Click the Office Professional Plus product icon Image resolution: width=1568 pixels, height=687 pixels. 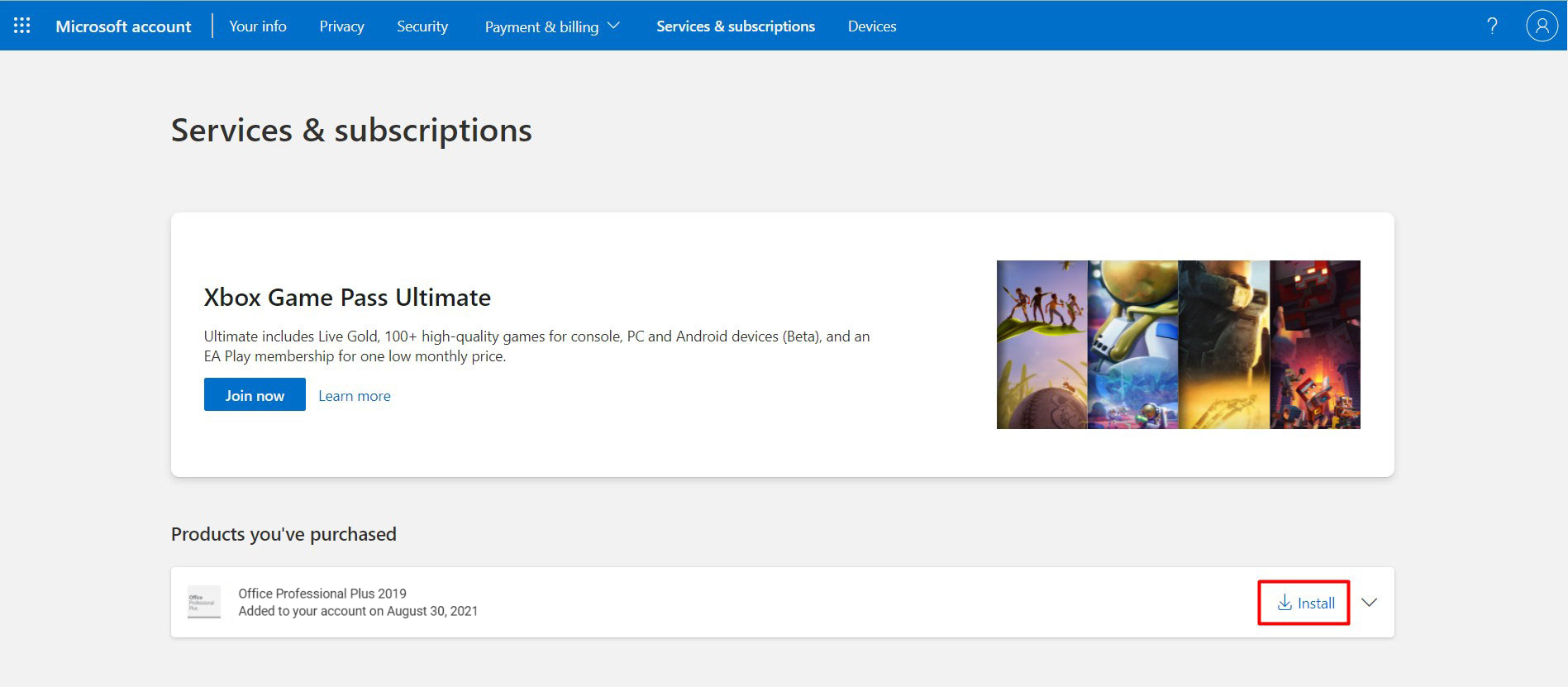pyautogui.click(x=204, y=602)
